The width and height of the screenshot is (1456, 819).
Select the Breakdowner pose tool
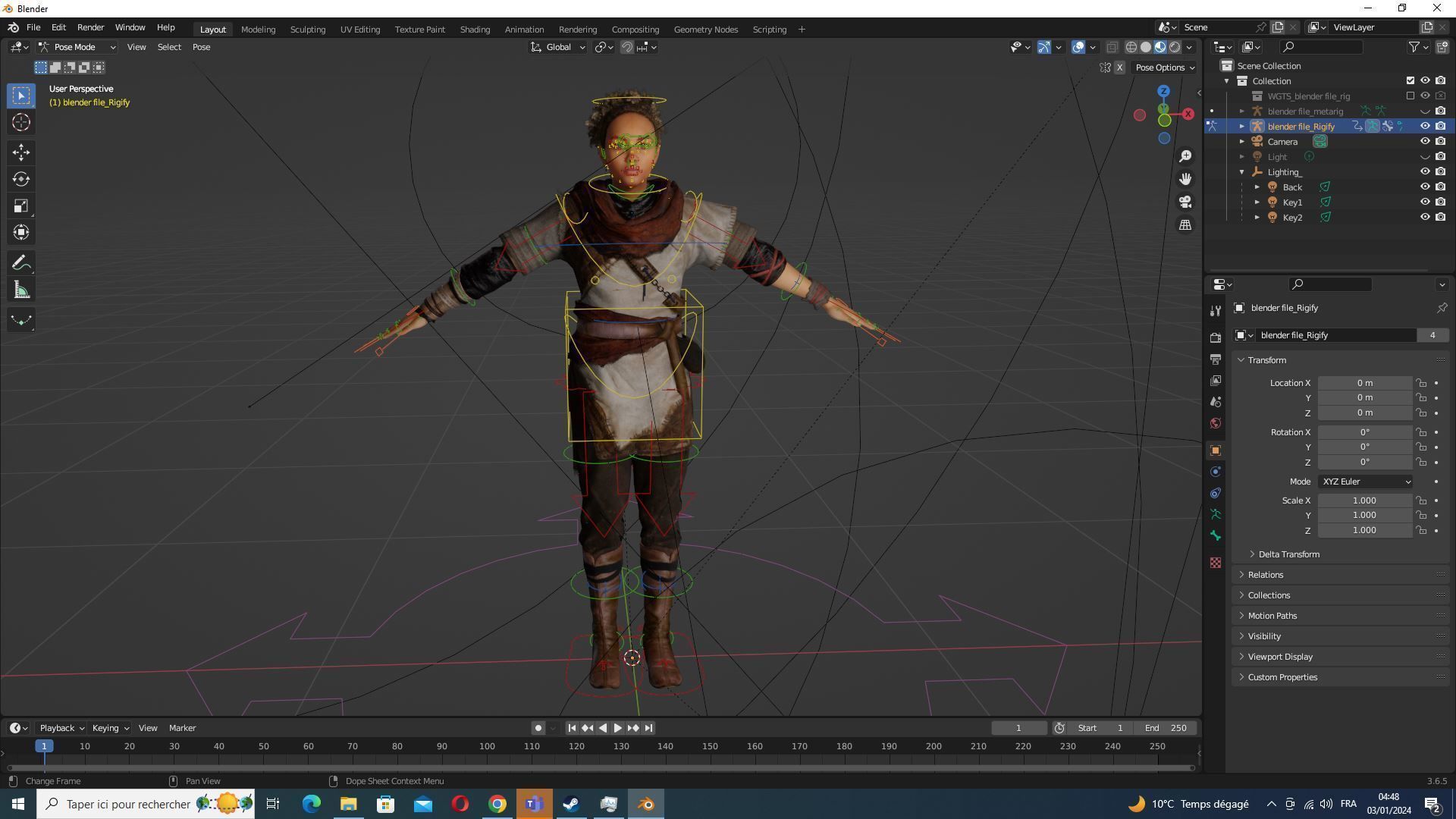click(x=21, y=320)
